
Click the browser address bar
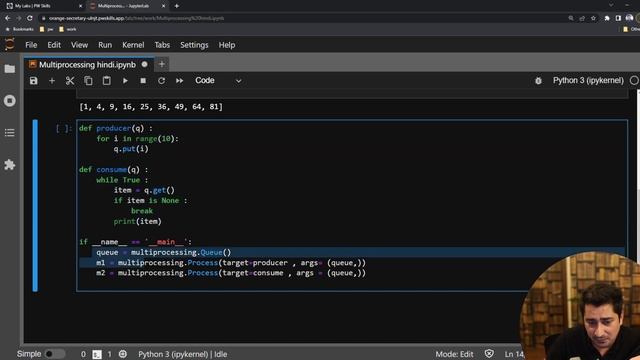(x=302, y=18)
